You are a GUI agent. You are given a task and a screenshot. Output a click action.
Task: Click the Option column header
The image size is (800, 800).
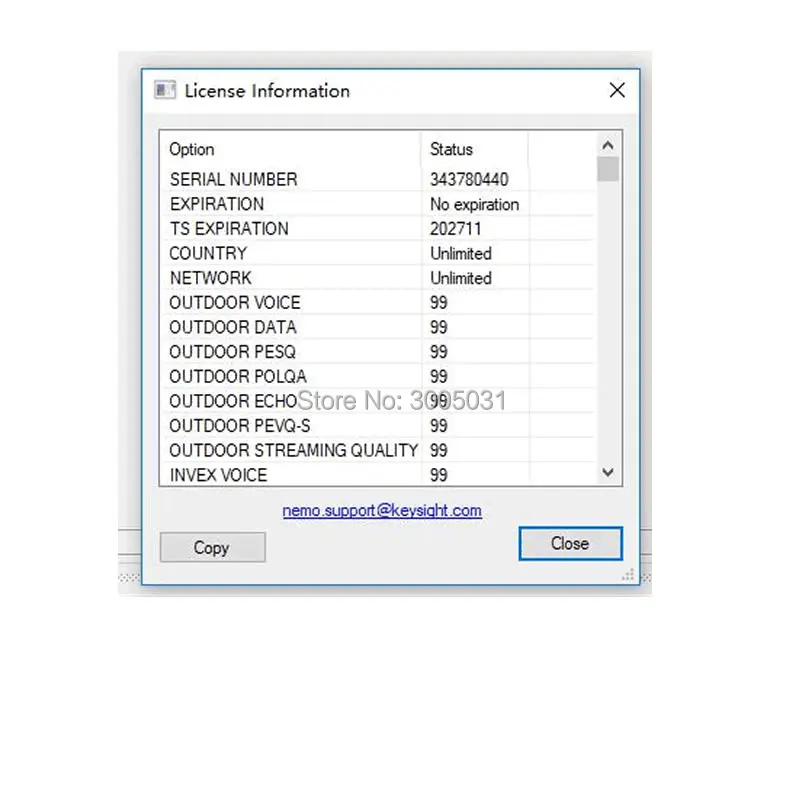(291, 149)
